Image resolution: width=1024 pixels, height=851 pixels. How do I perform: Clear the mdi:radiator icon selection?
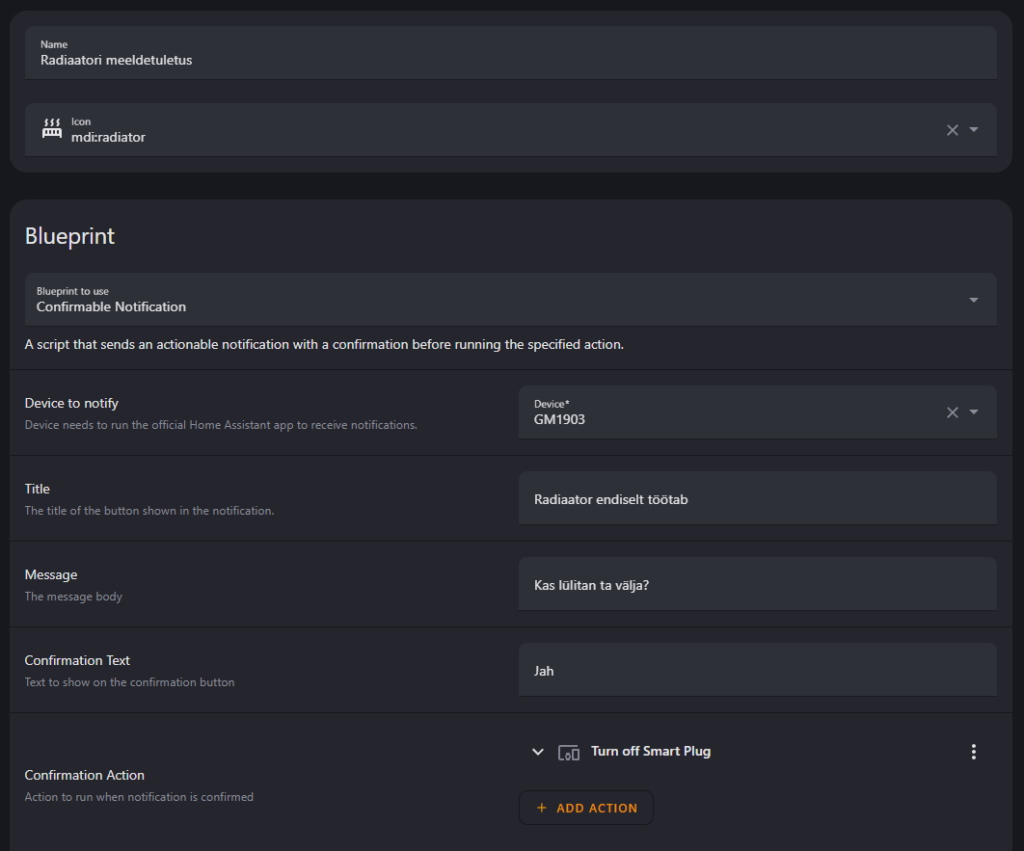(952, 130)
